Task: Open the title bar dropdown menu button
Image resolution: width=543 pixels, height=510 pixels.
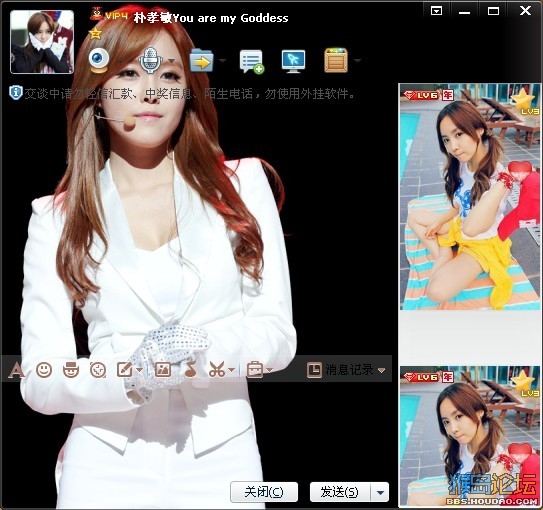Action: pyautogui.click(x=436, y=11)
